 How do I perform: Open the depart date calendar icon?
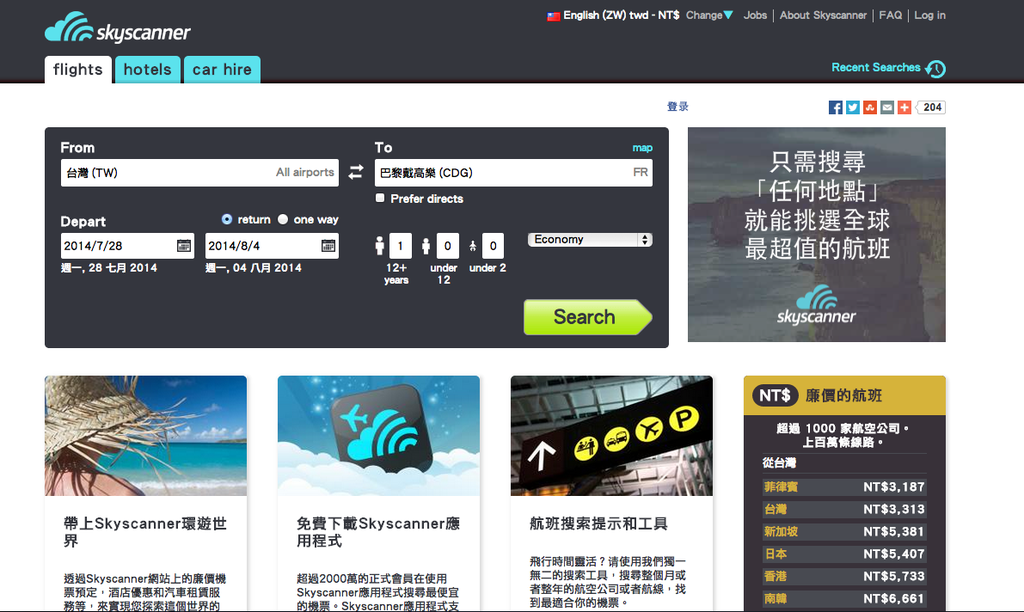(x=184, y=246)
